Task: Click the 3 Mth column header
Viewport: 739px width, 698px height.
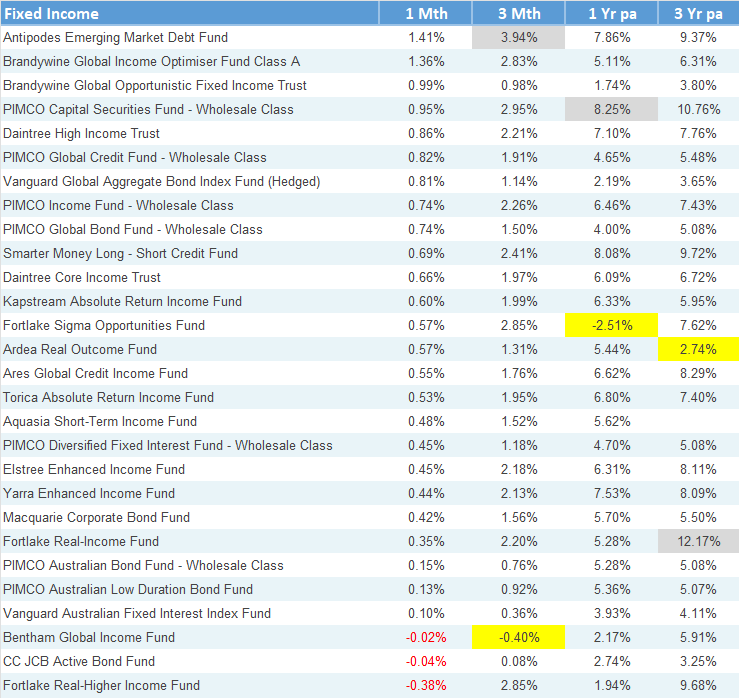Action: (x=518, y=13)
